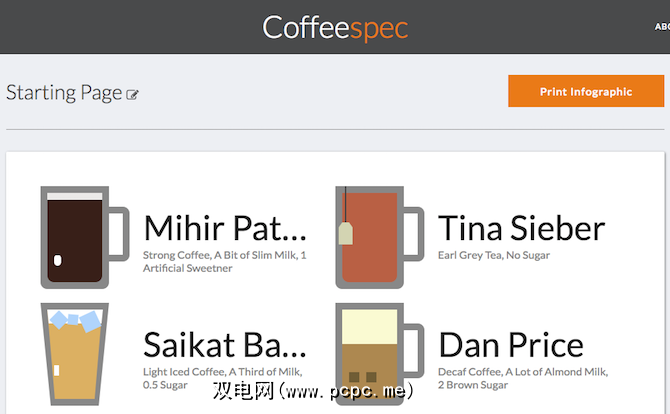Open the Coffeespec logo home link
670x414 pixels.
pos(335,27)
